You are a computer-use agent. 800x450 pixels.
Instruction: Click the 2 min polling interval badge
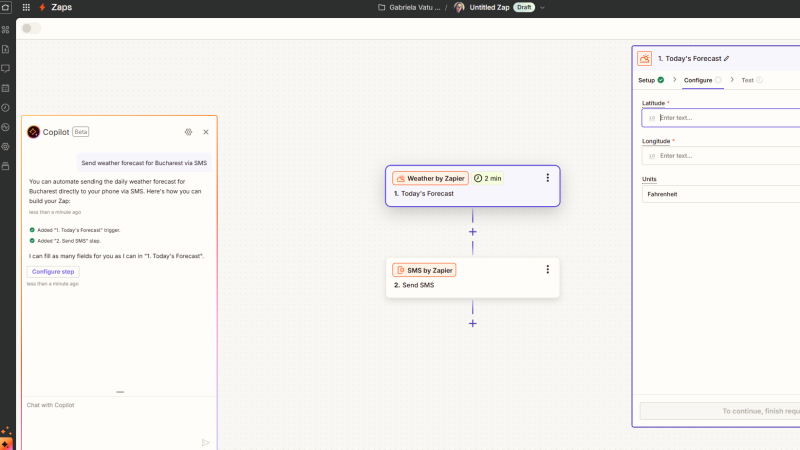[487, 179]
